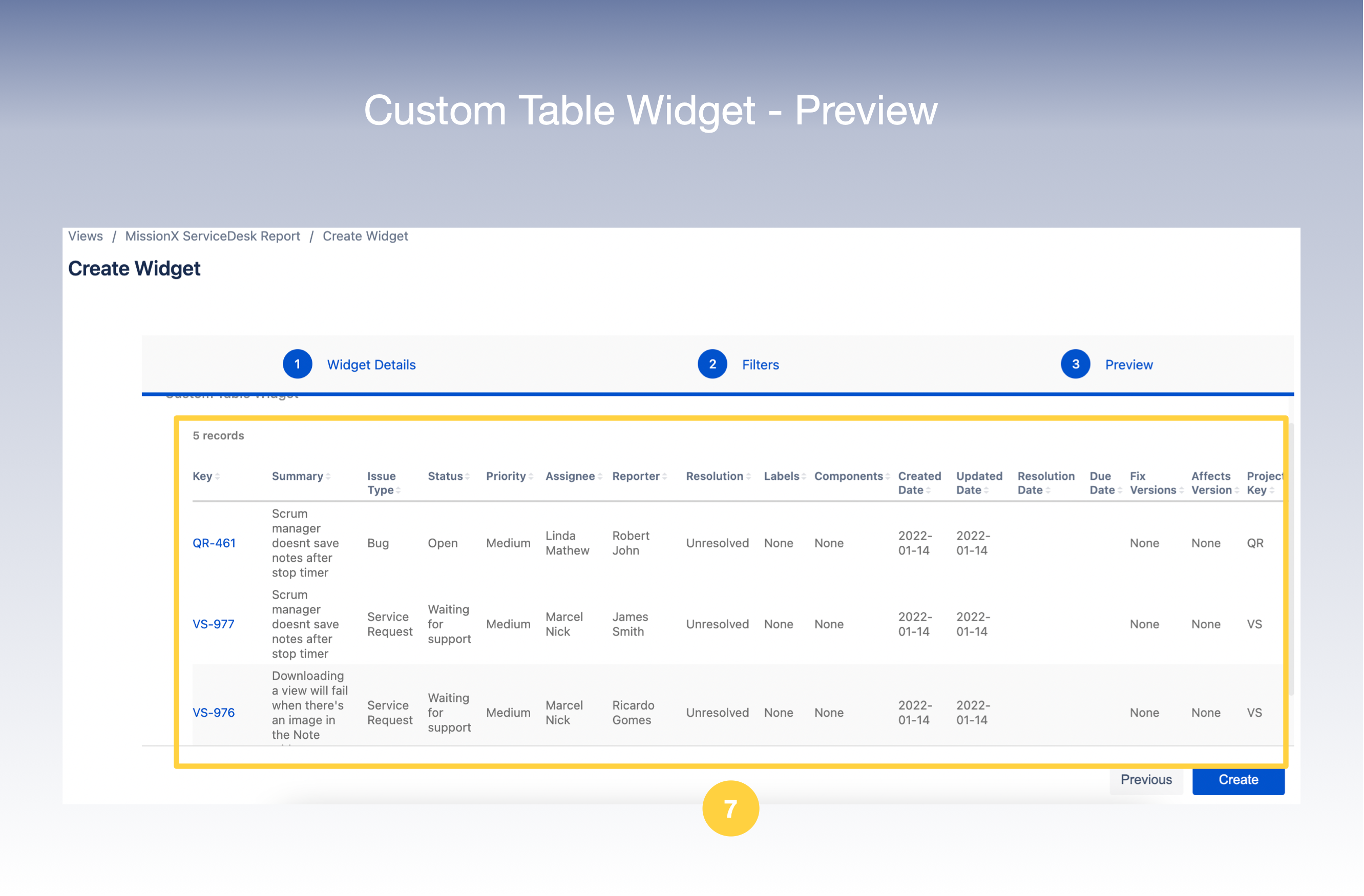Click the Summary column sort arrows
The image size is (1364, 896).
328,477
